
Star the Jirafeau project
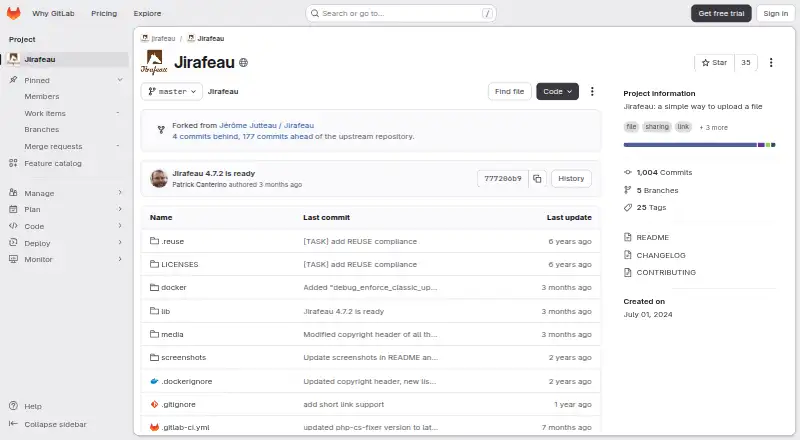(714, 62)
